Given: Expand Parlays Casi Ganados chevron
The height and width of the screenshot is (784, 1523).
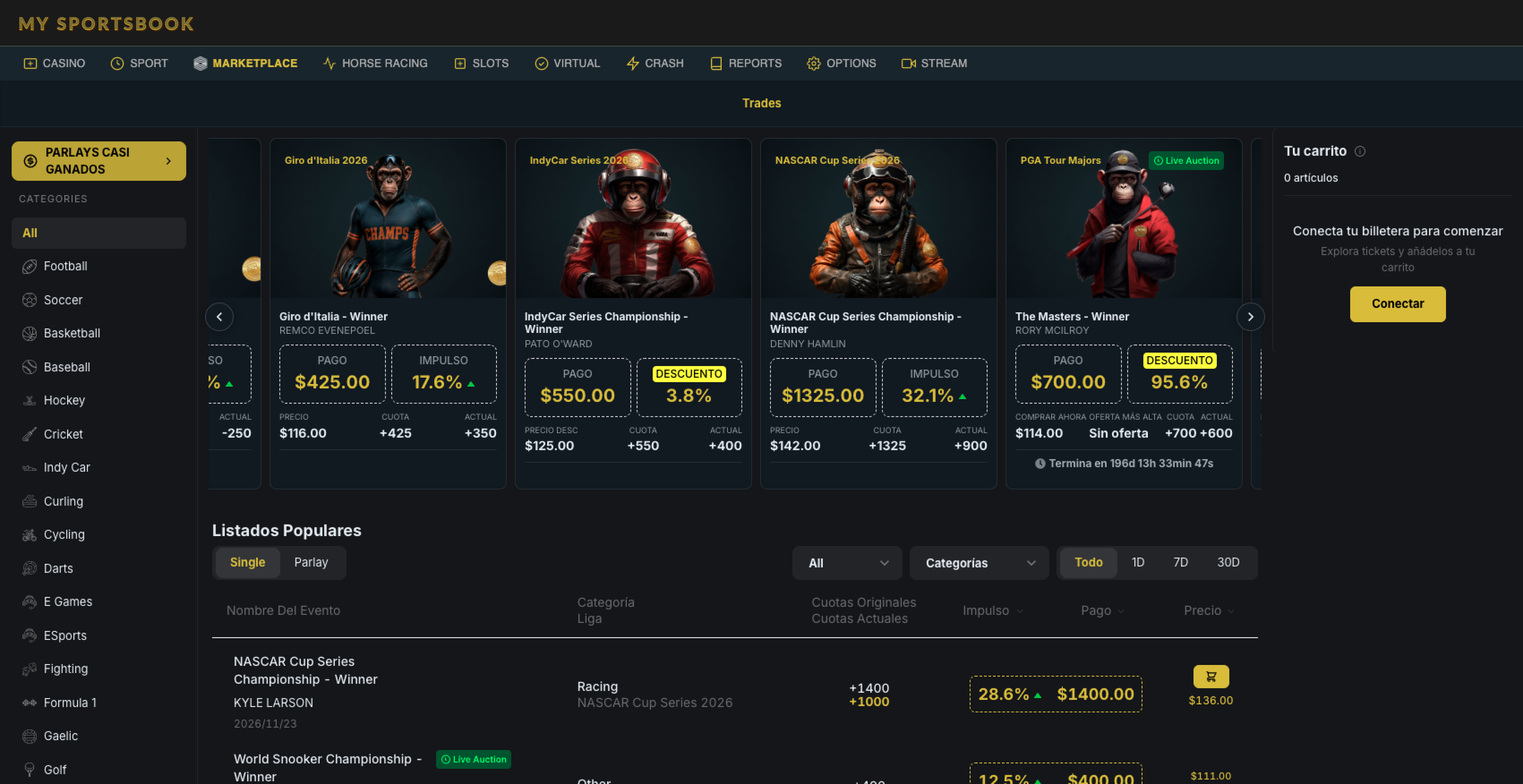Looking at the screenshot, I should tap(168, 161).
